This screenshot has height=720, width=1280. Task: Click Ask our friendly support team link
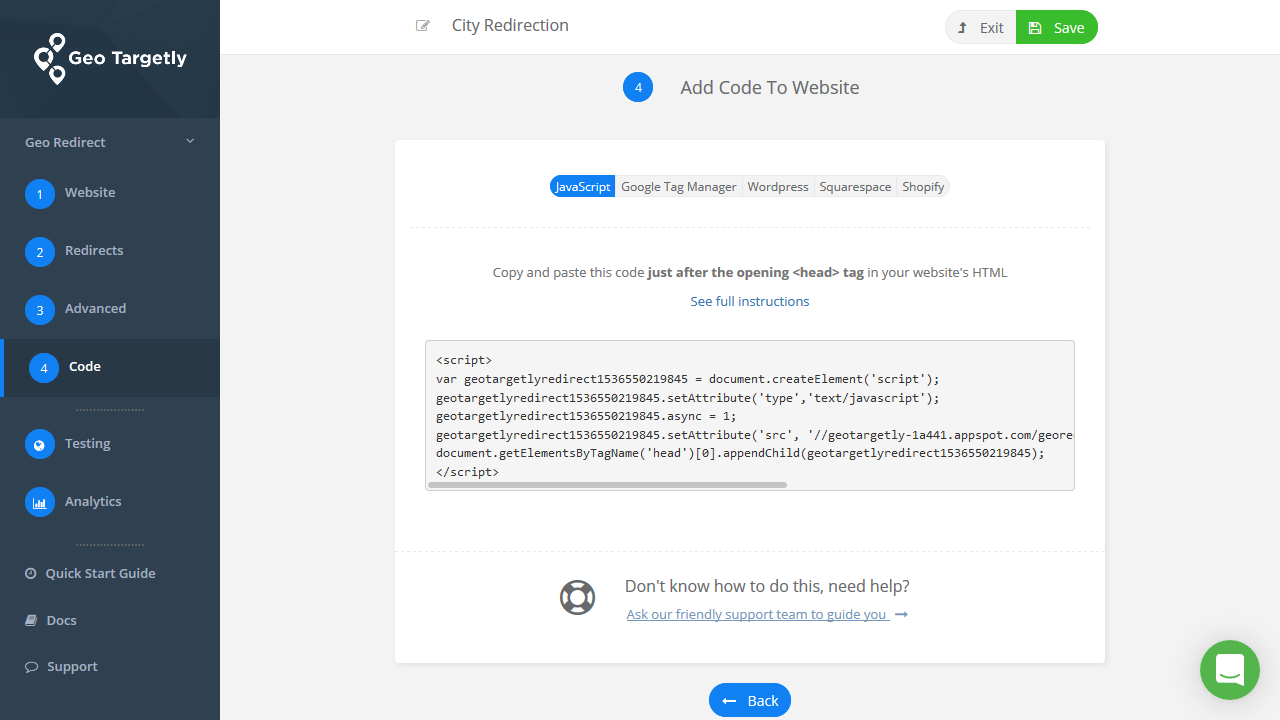767,614
